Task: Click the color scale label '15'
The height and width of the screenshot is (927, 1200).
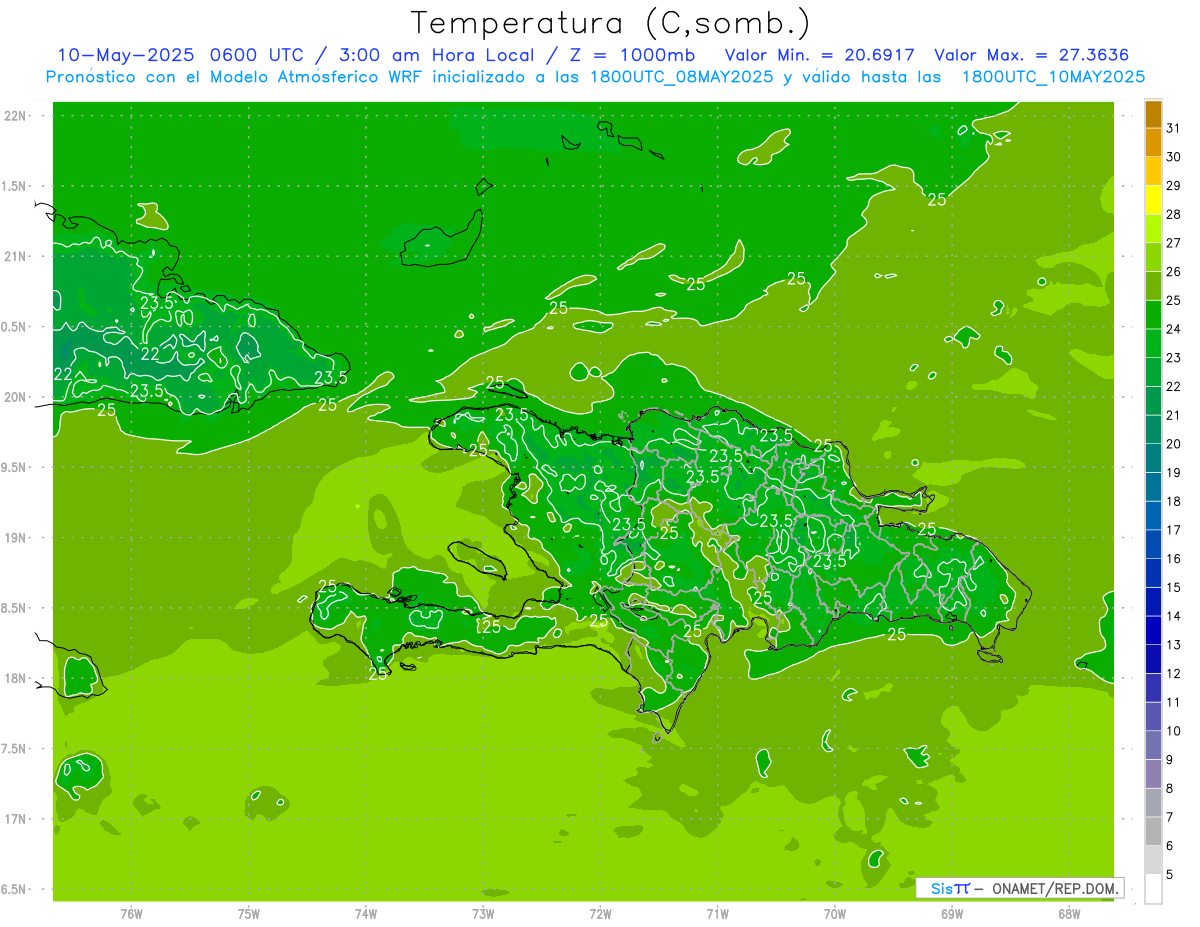Action: [x=1174, y=588]
